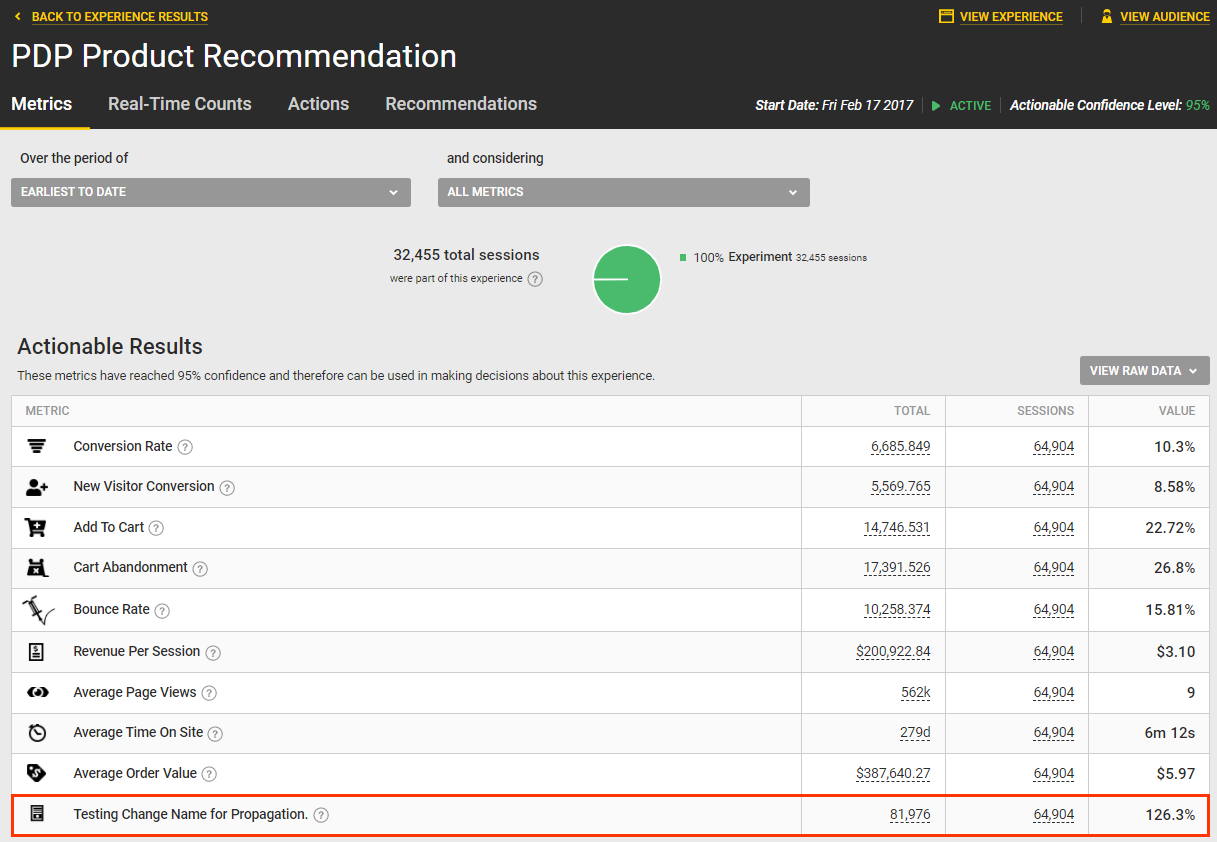Open help for Testing Change Name for Propagation
The height and width of the screenshot is (842, 1217).
pyautogui.click(x=321, y=815)
